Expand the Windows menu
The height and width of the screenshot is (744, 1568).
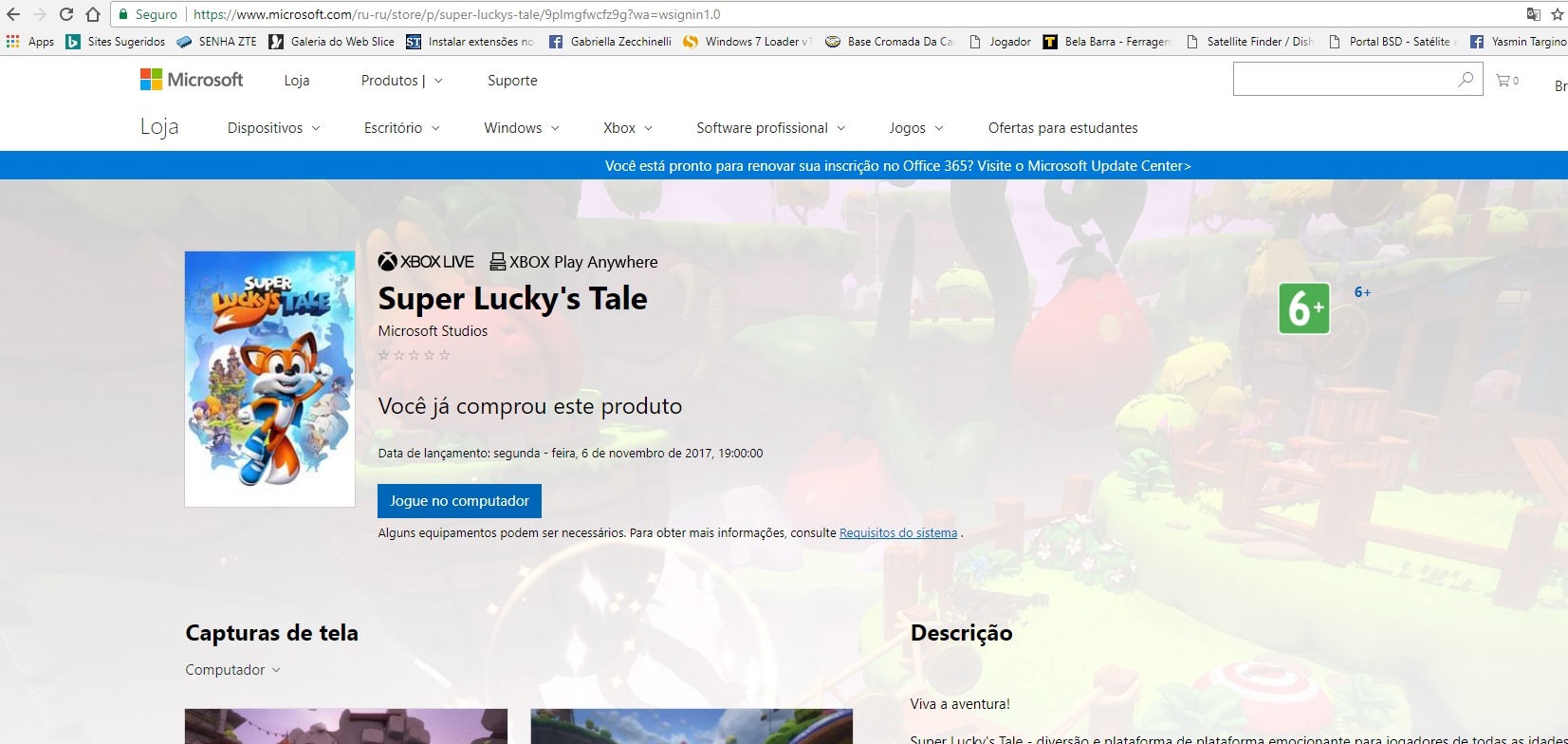tap(522, 128)
